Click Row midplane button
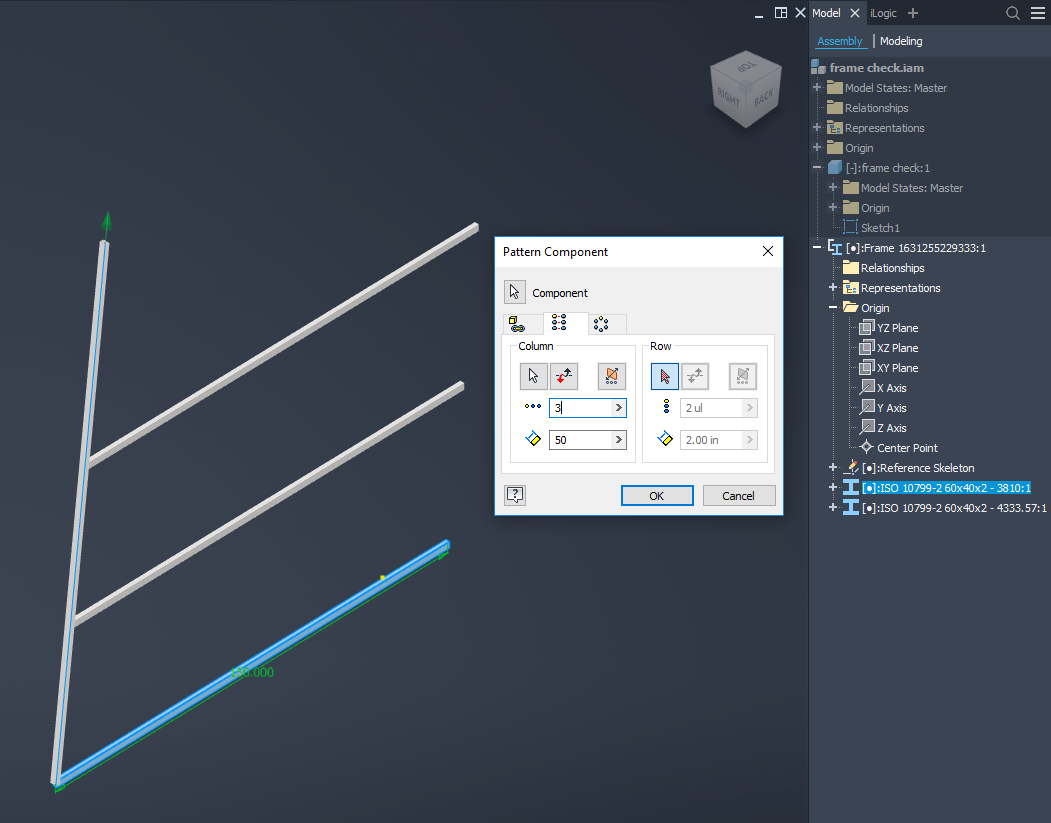The image size is (1051, 823). (x=743, y=376)
